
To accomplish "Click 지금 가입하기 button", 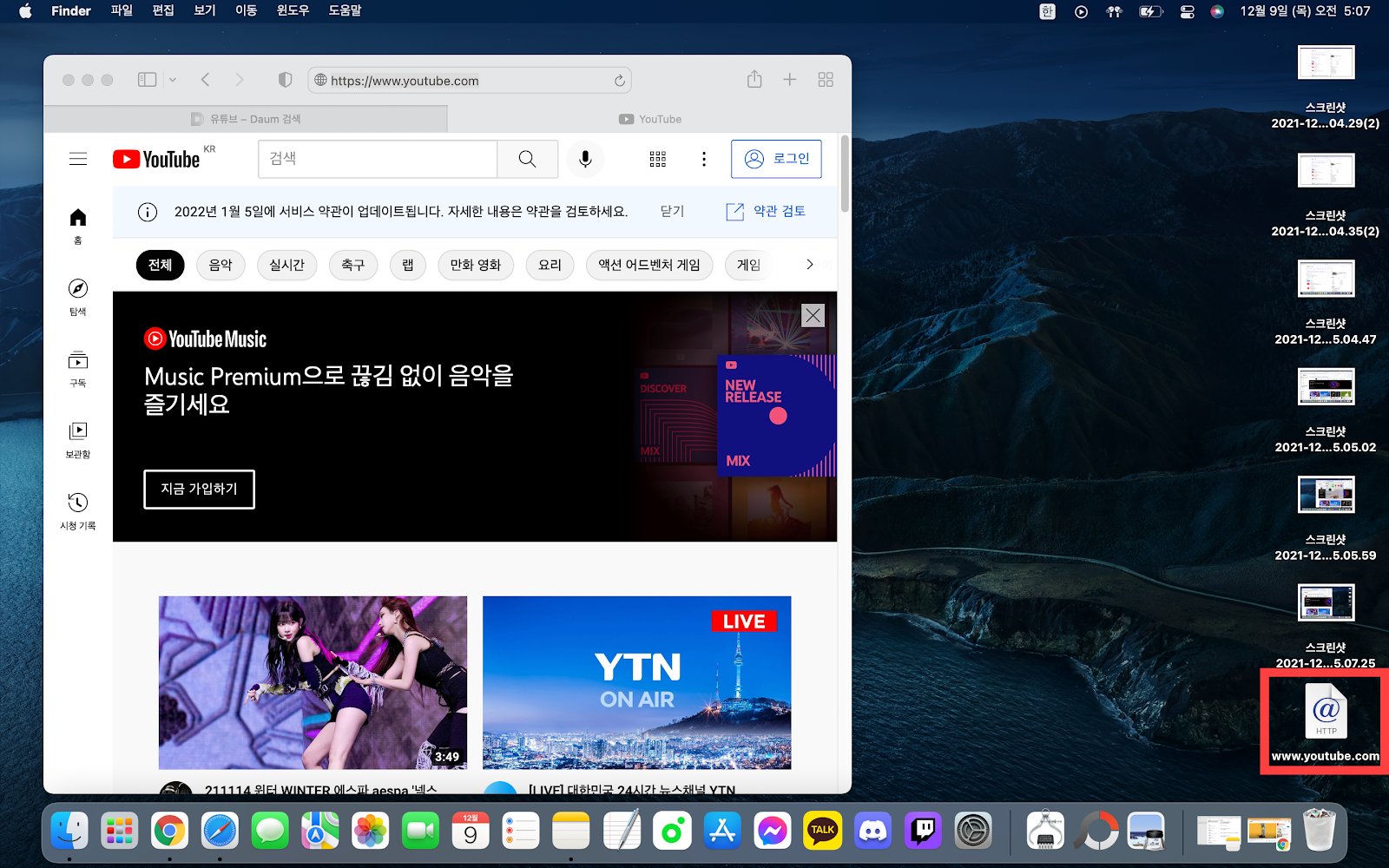I will [x=199, y=490].
